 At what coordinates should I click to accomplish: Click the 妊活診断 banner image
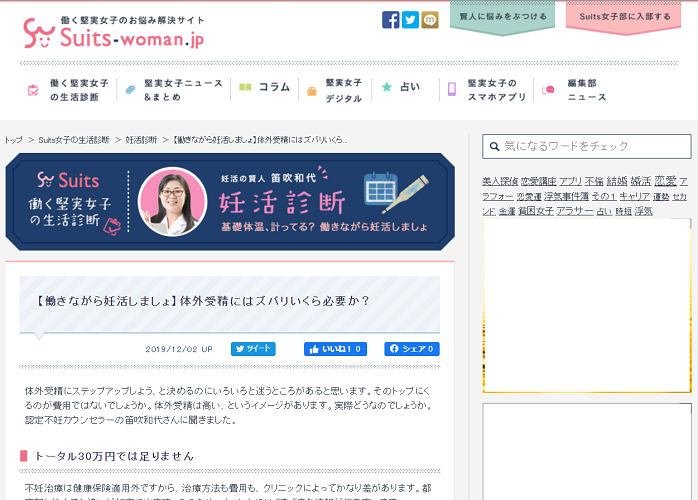pyautogui.click(x=230, y=202)
